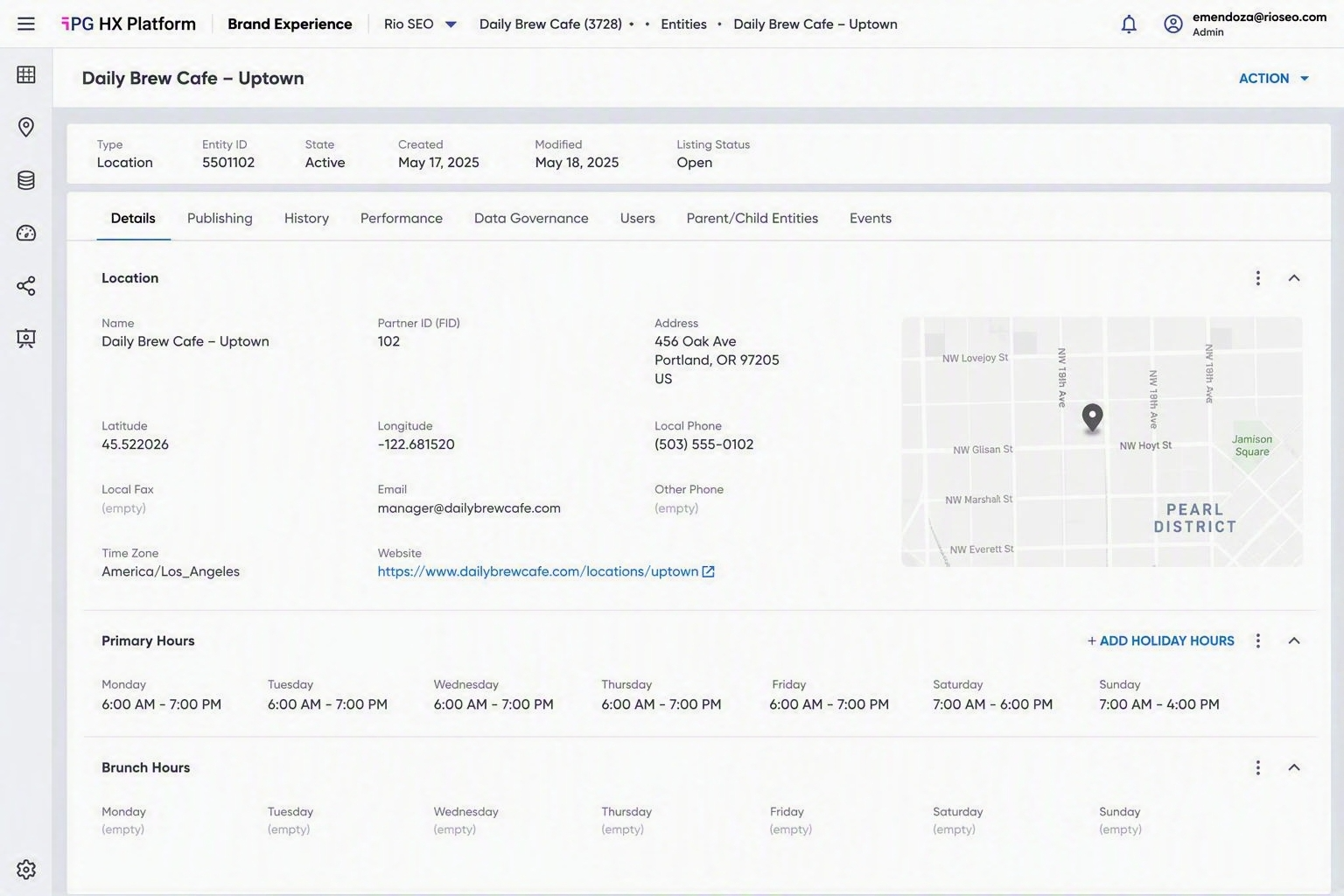Open the Events tab

(871, 218)
